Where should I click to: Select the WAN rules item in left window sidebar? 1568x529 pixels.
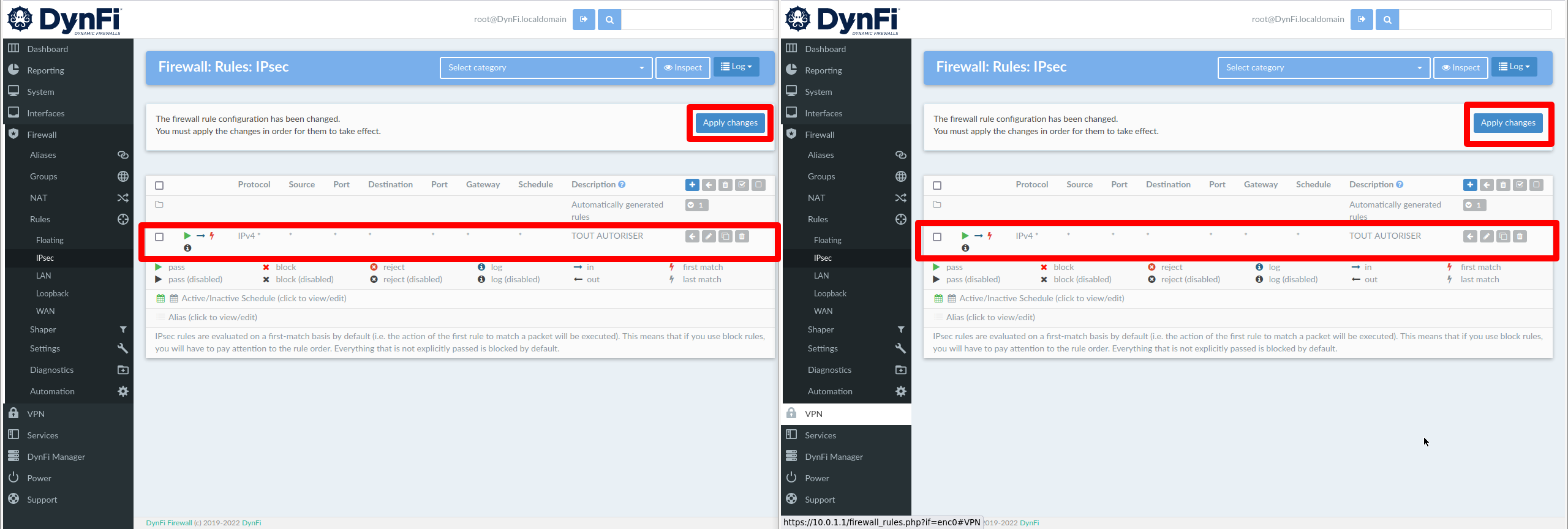(x=45, y=311)
